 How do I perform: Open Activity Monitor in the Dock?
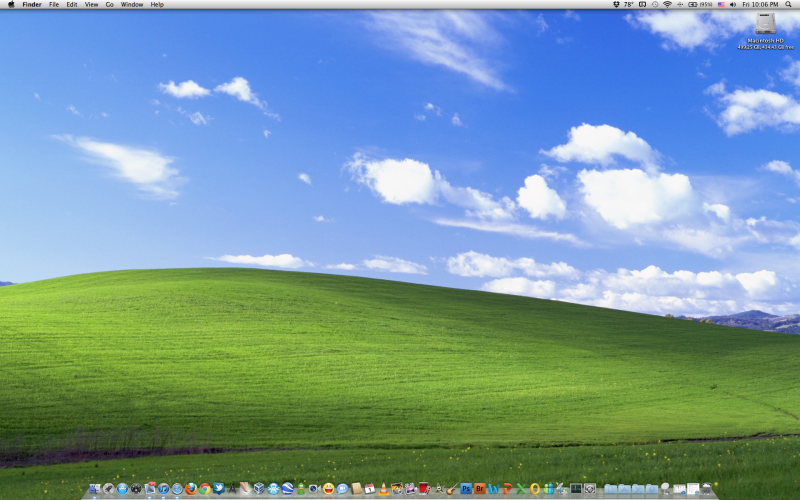(x=576, y=488)
